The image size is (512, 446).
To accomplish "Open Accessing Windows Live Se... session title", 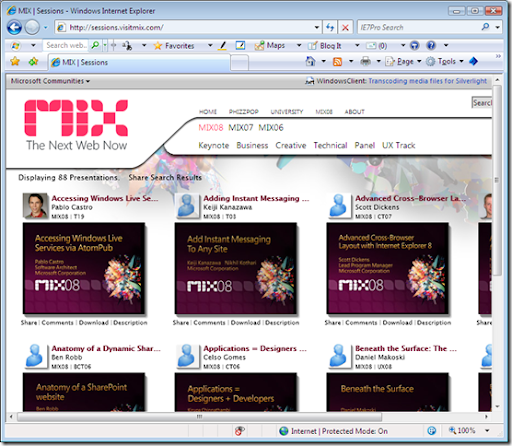I will (x=105, y=198).
